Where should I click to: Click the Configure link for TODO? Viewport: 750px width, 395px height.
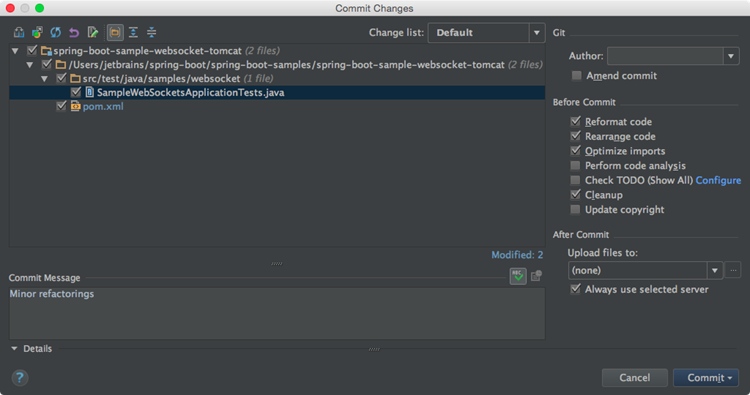coord(718,180)
